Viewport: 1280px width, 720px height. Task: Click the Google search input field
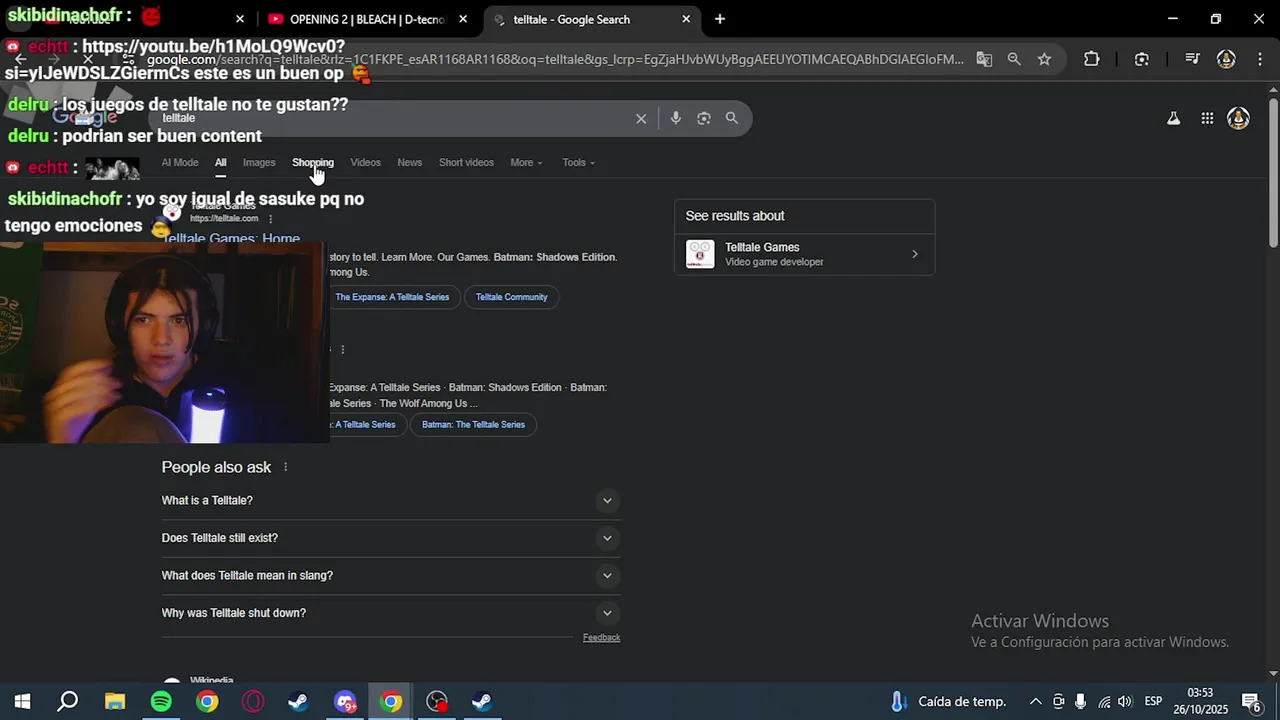pos(395,118)
